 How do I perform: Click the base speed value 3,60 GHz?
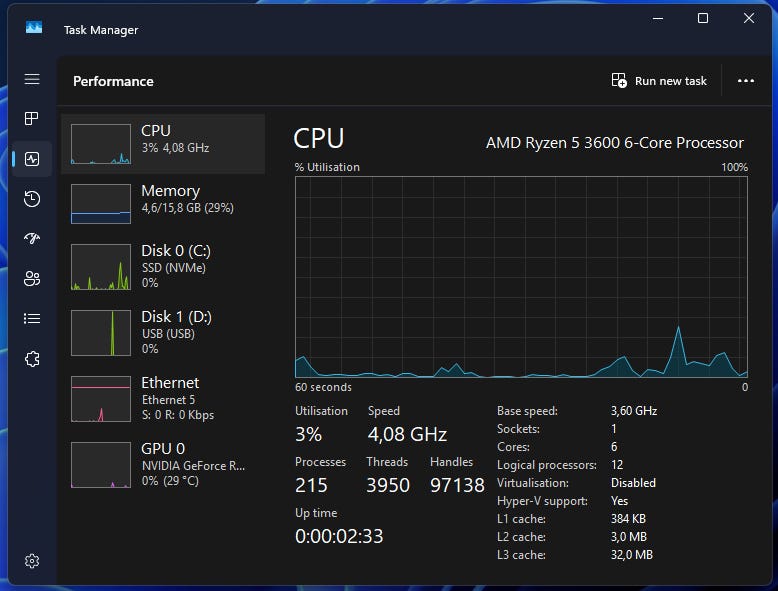[634, 411]
